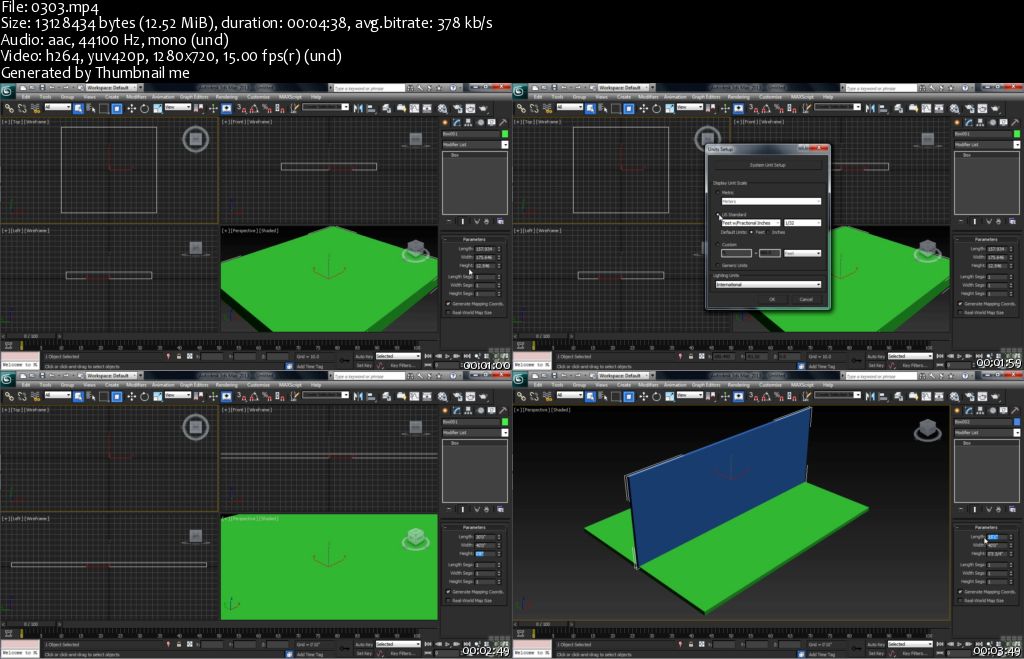This screenshot has height=659, width=1024.
Task: Click search keyword field in 00:01:00 frame
Action: pyautogui.click(x=369, y=88)
